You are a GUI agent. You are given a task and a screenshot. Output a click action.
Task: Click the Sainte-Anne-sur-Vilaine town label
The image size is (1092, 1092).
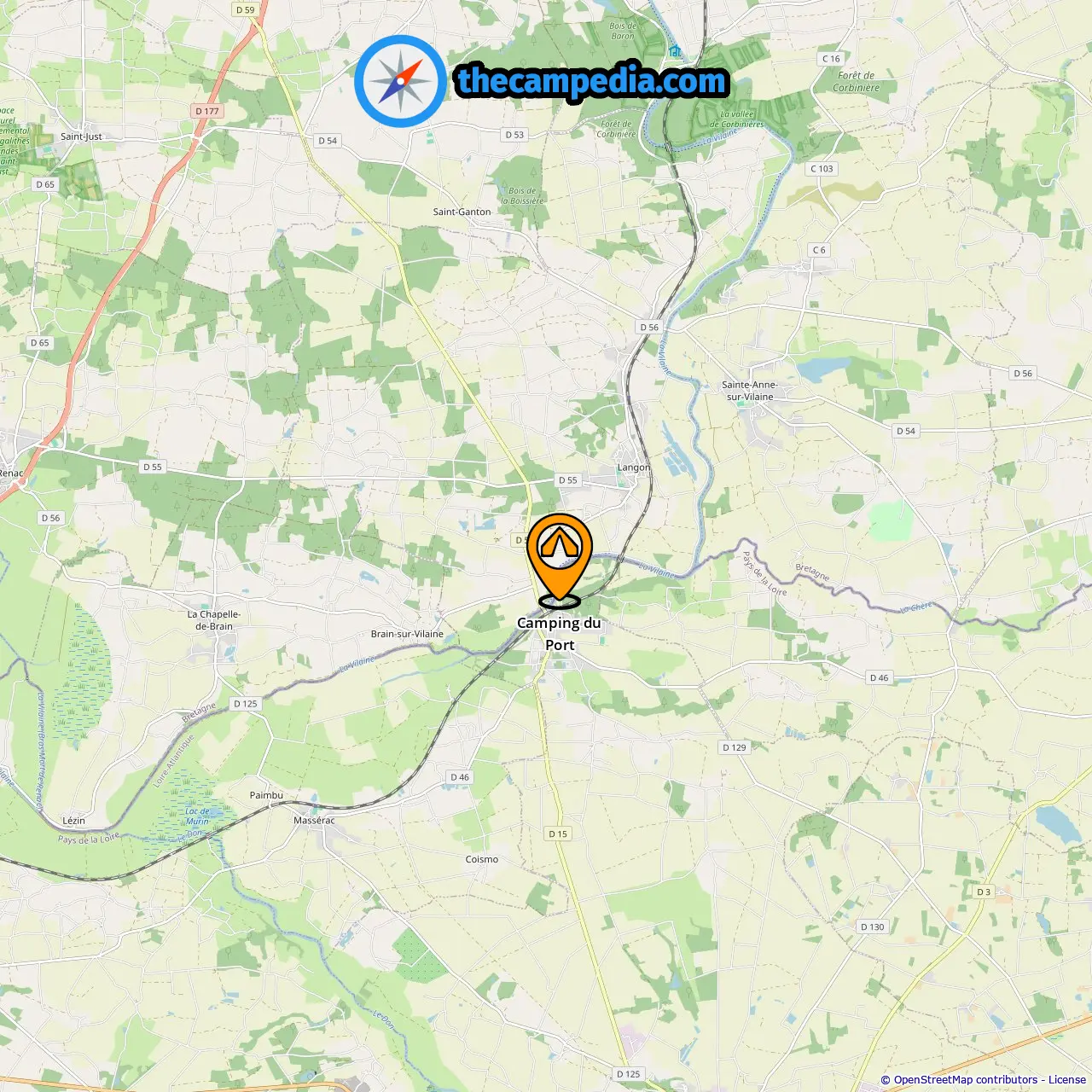[749, 391]
